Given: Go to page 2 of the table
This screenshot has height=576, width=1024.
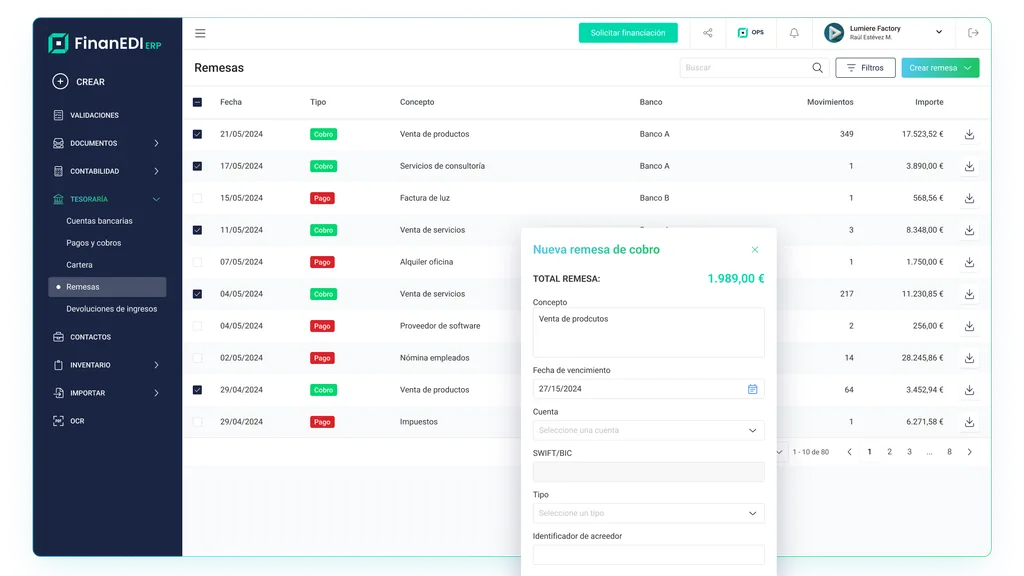Looking at the screenshot, I should click(889, 452).
